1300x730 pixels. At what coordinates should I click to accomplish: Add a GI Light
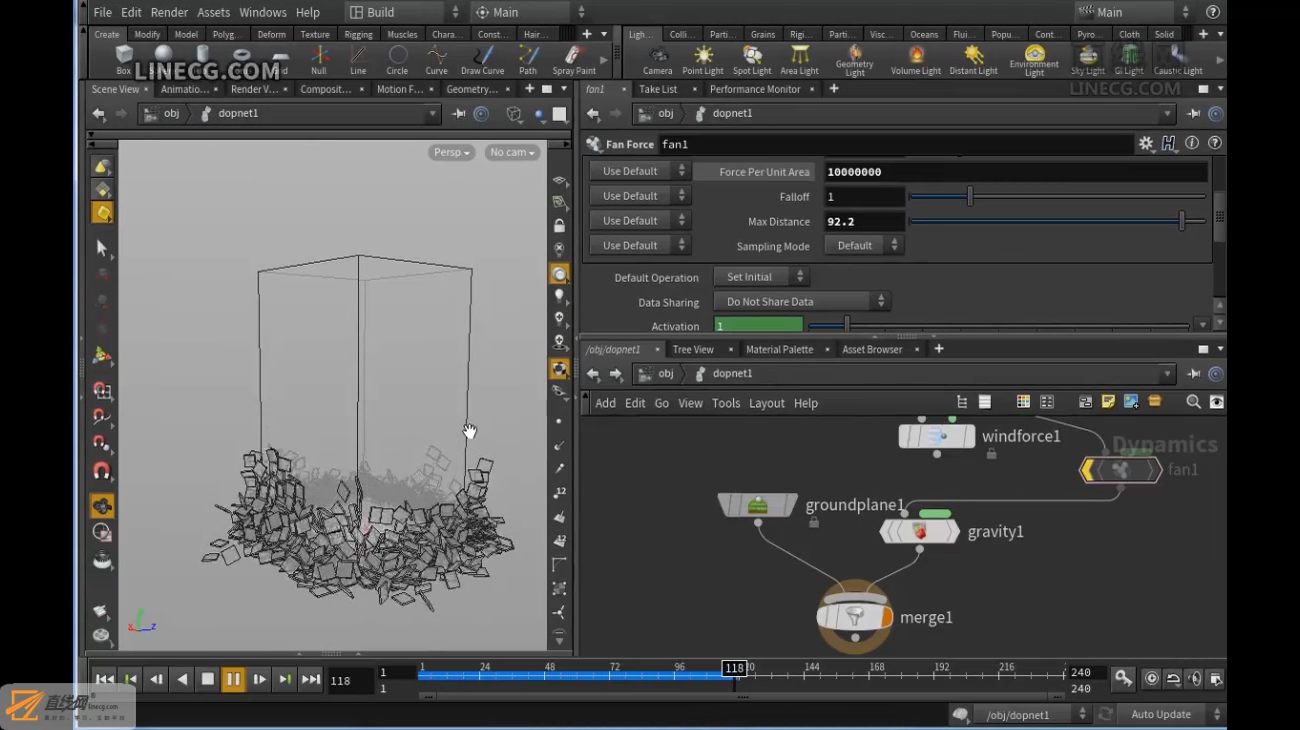pyautogui.click(x=1129, y=59)
